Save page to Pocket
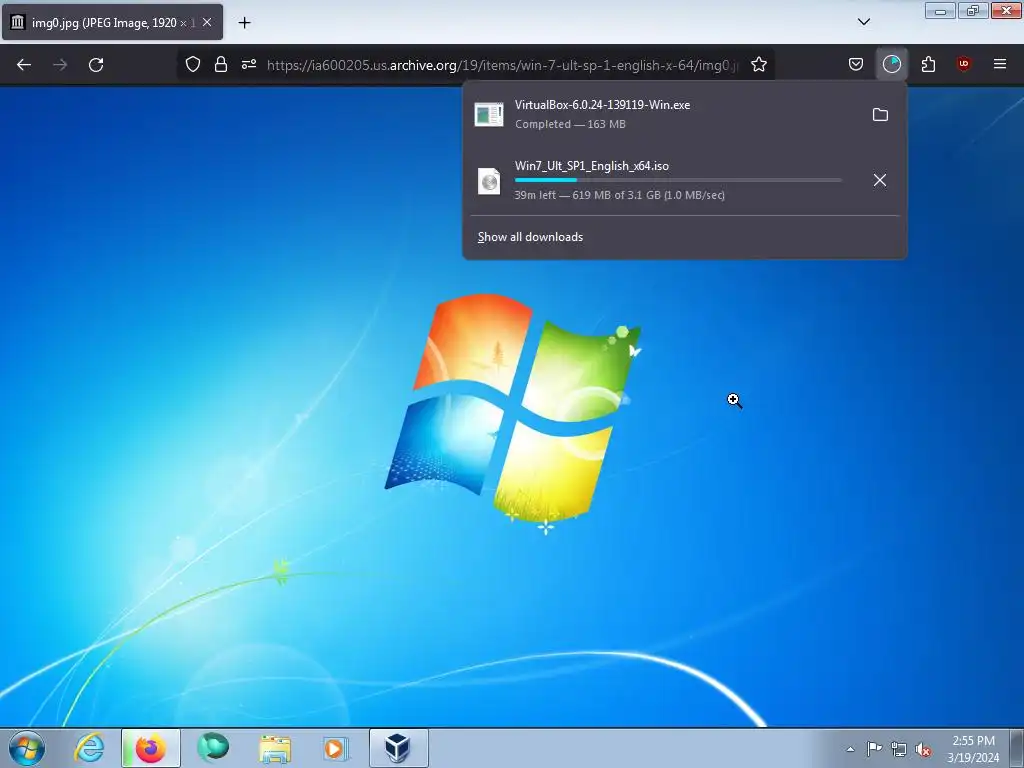 point(856,64)
